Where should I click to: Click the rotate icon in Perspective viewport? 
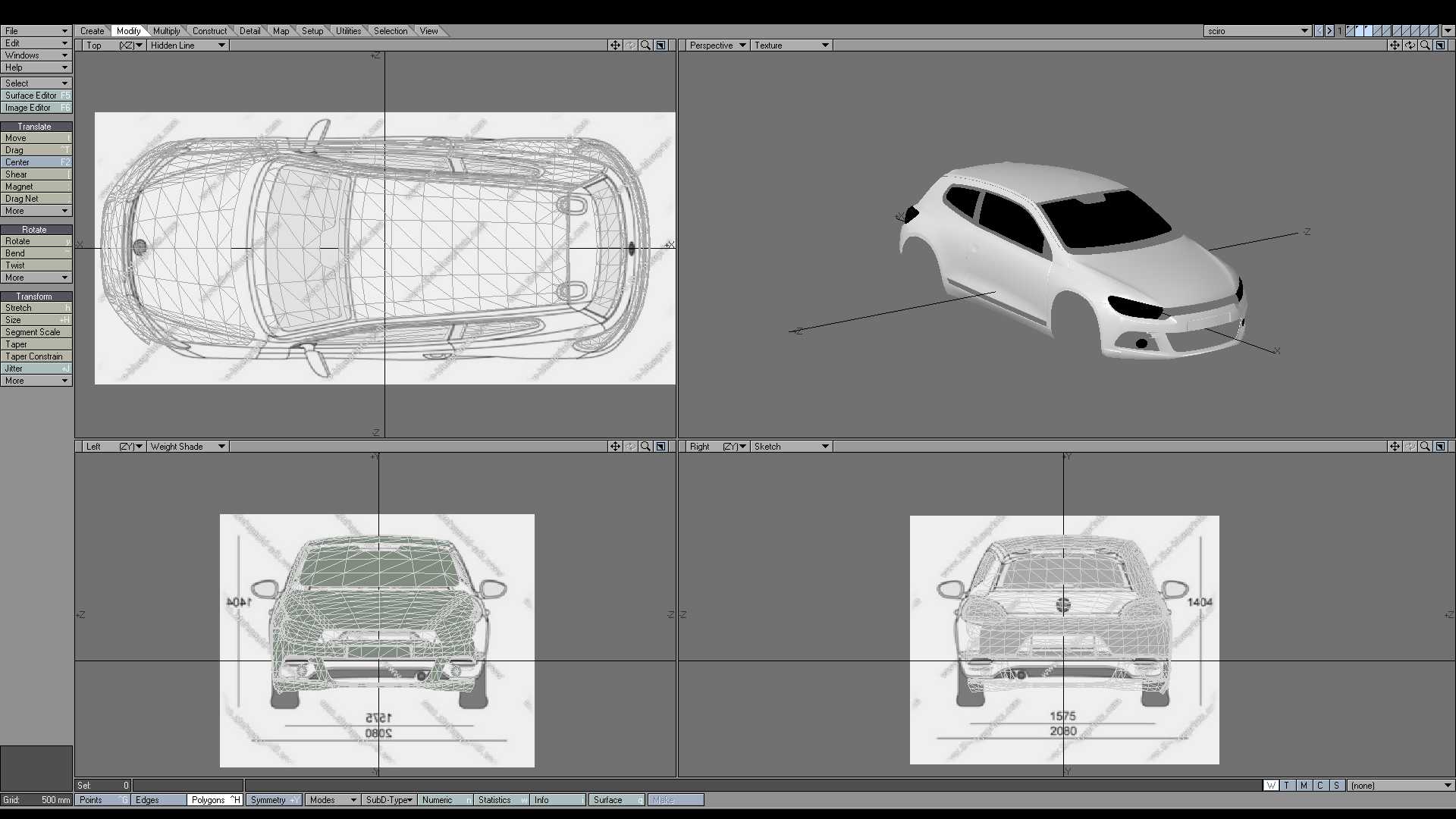(x=1410, y=45)
